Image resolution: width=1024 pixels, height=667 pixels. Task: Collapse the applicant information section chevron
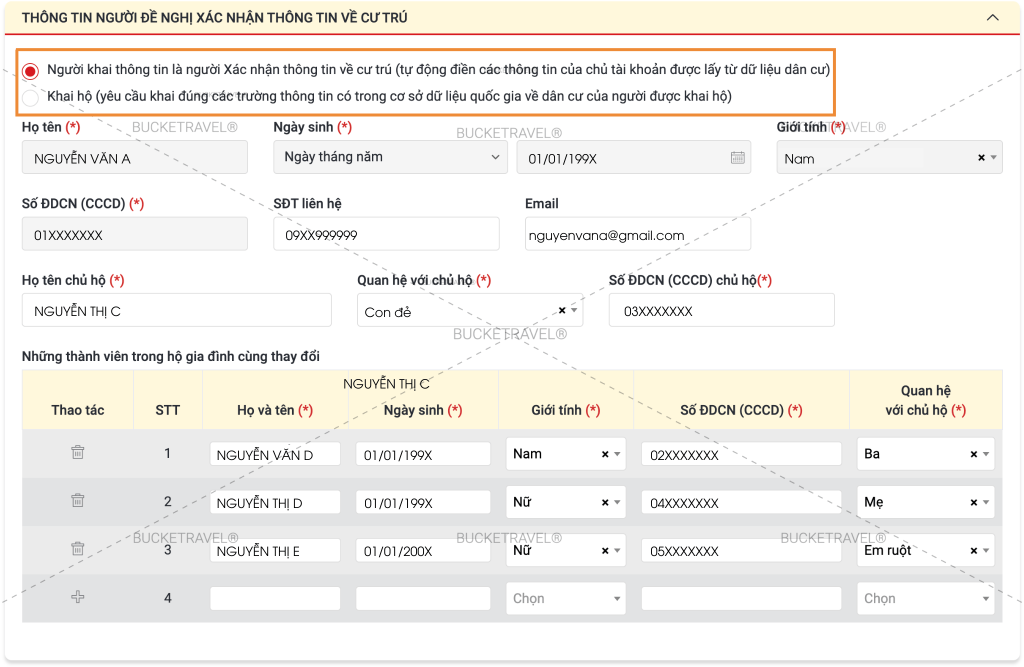click(992, 18)
